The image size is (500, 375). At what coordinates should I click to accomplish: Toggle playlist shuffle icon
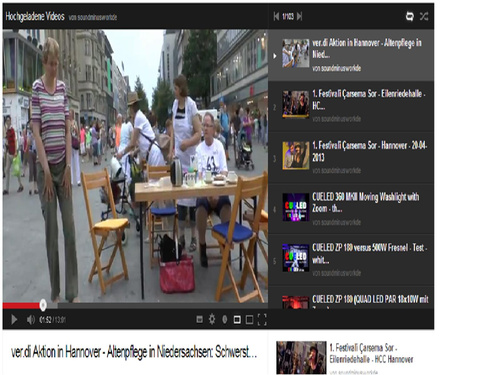click(424, 16)
